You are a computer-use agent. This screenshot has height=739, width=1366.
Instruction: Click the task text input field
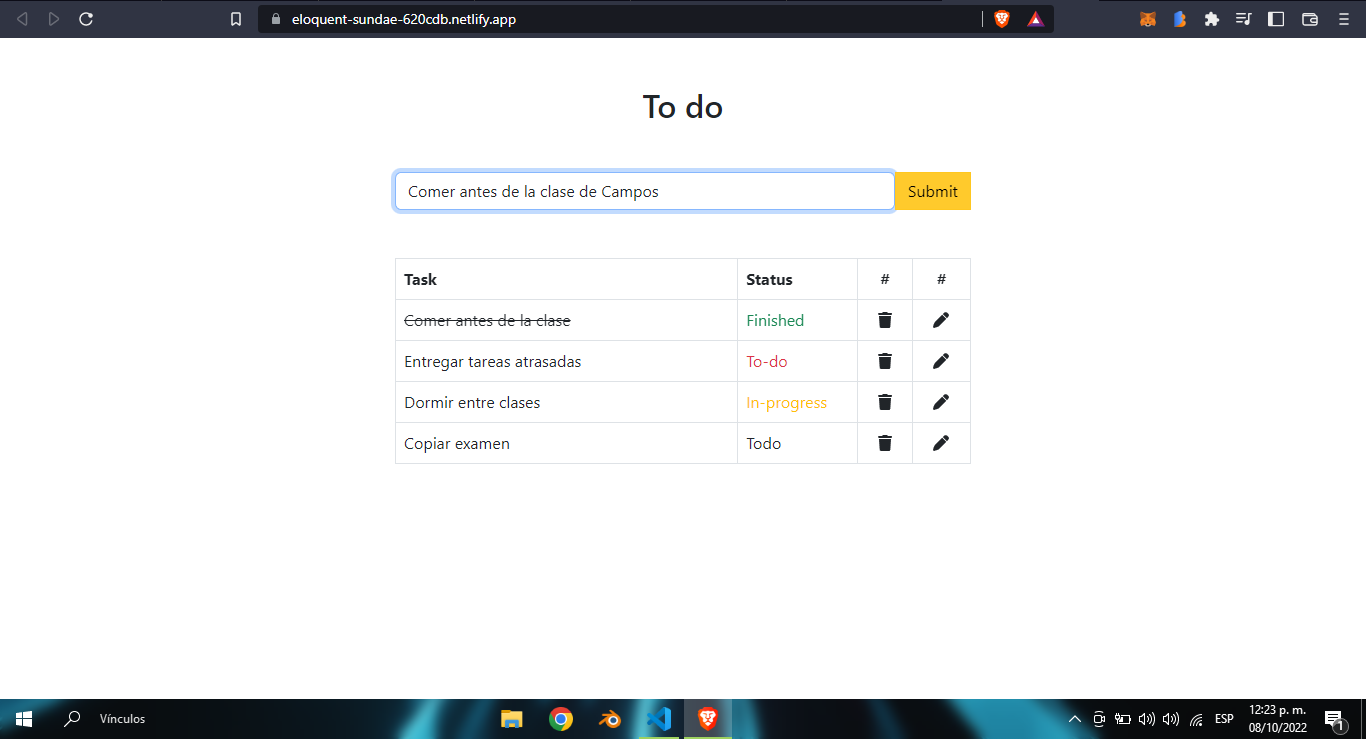pos(644,190)
